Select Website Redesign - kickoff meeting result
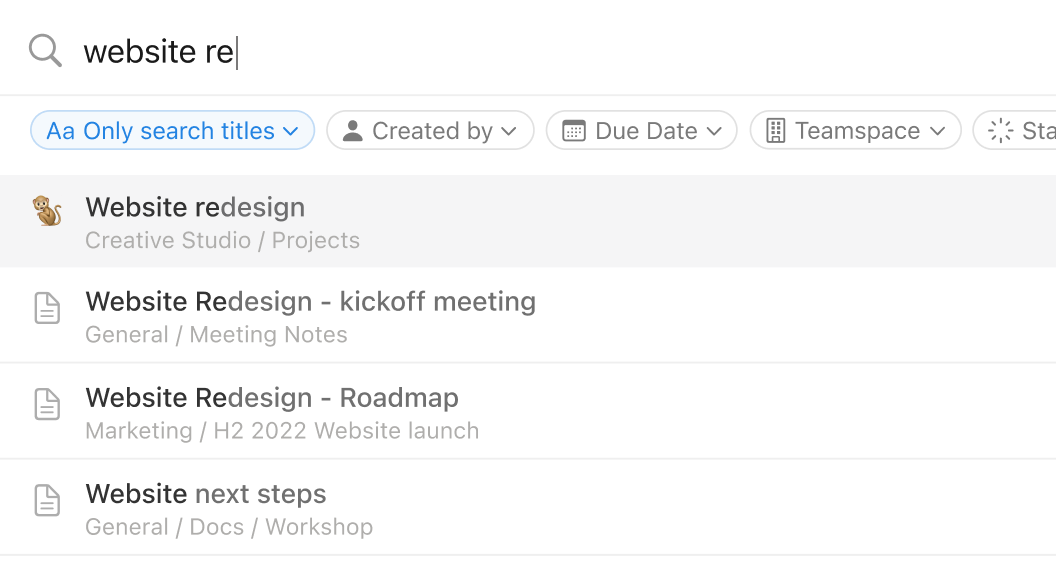The width and height of the screenshot is (1056, 584). click(310, 302)
